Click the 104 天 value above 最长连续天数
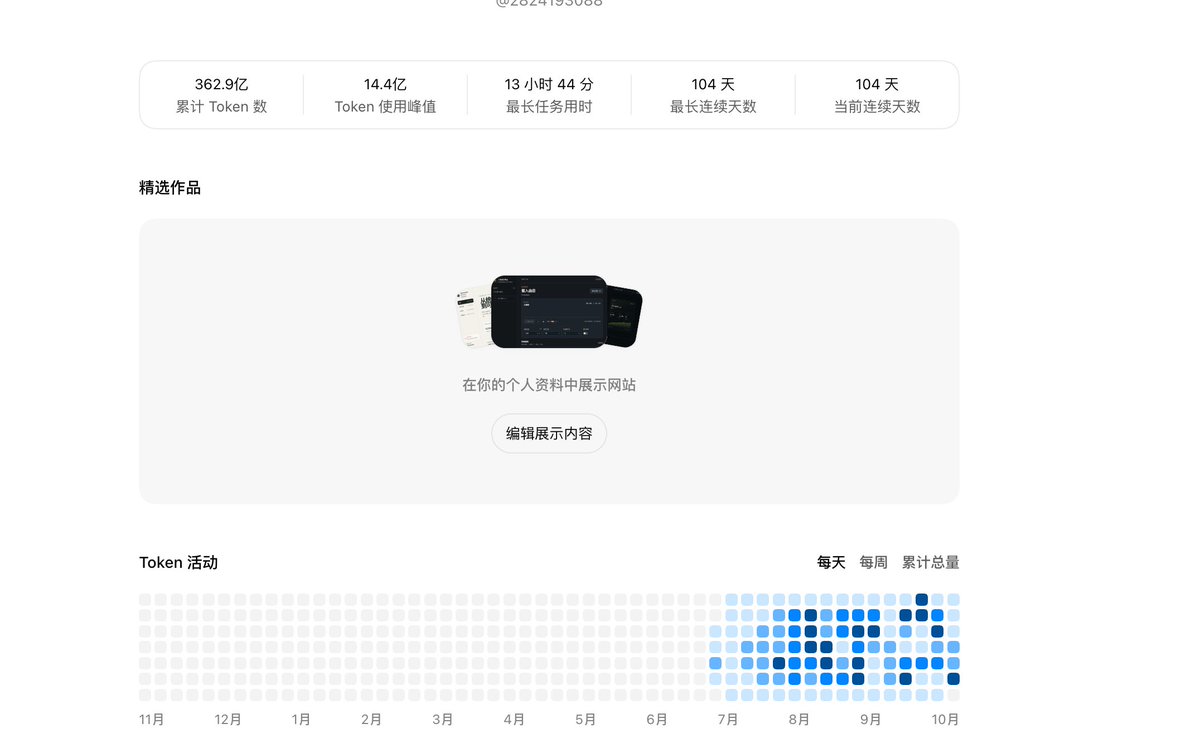The image size is (1200, 743). point(713,85)
